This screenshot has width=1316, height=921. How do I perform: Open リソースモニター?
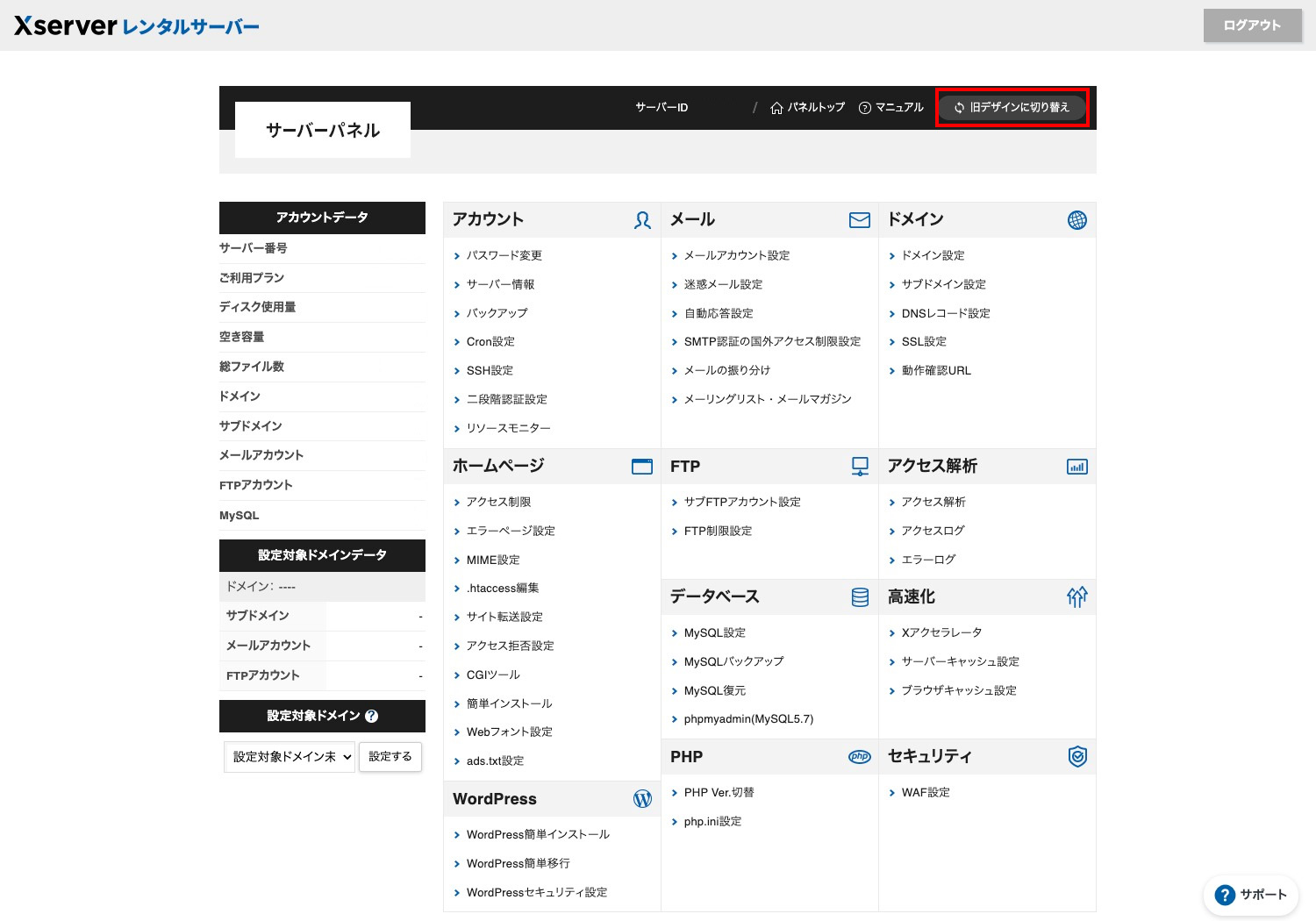point(509,429)
